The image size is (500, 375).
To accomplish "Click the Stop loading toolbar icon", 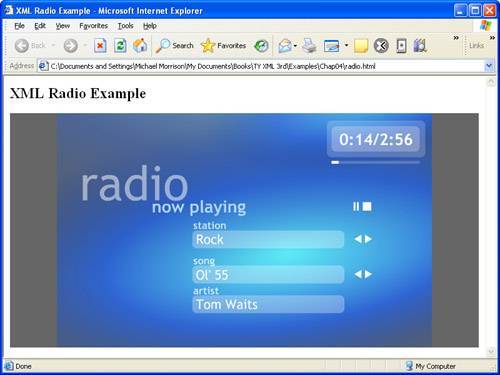I will 100,46.
